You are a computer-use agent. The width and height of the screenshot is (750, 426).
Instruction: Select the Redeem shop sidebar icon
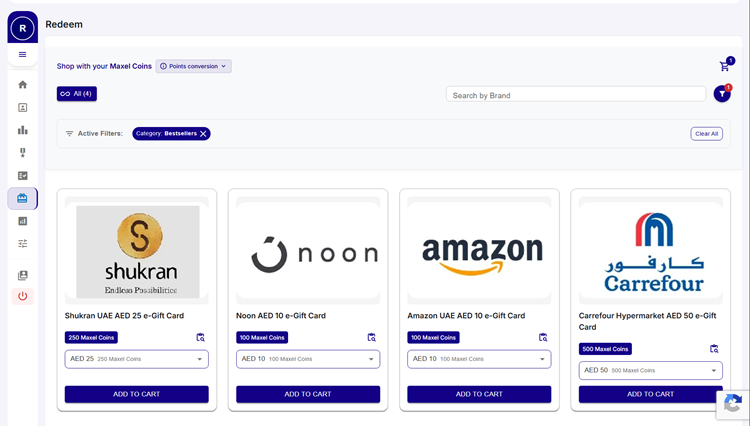pyautogui.click(x=22, y=198)
